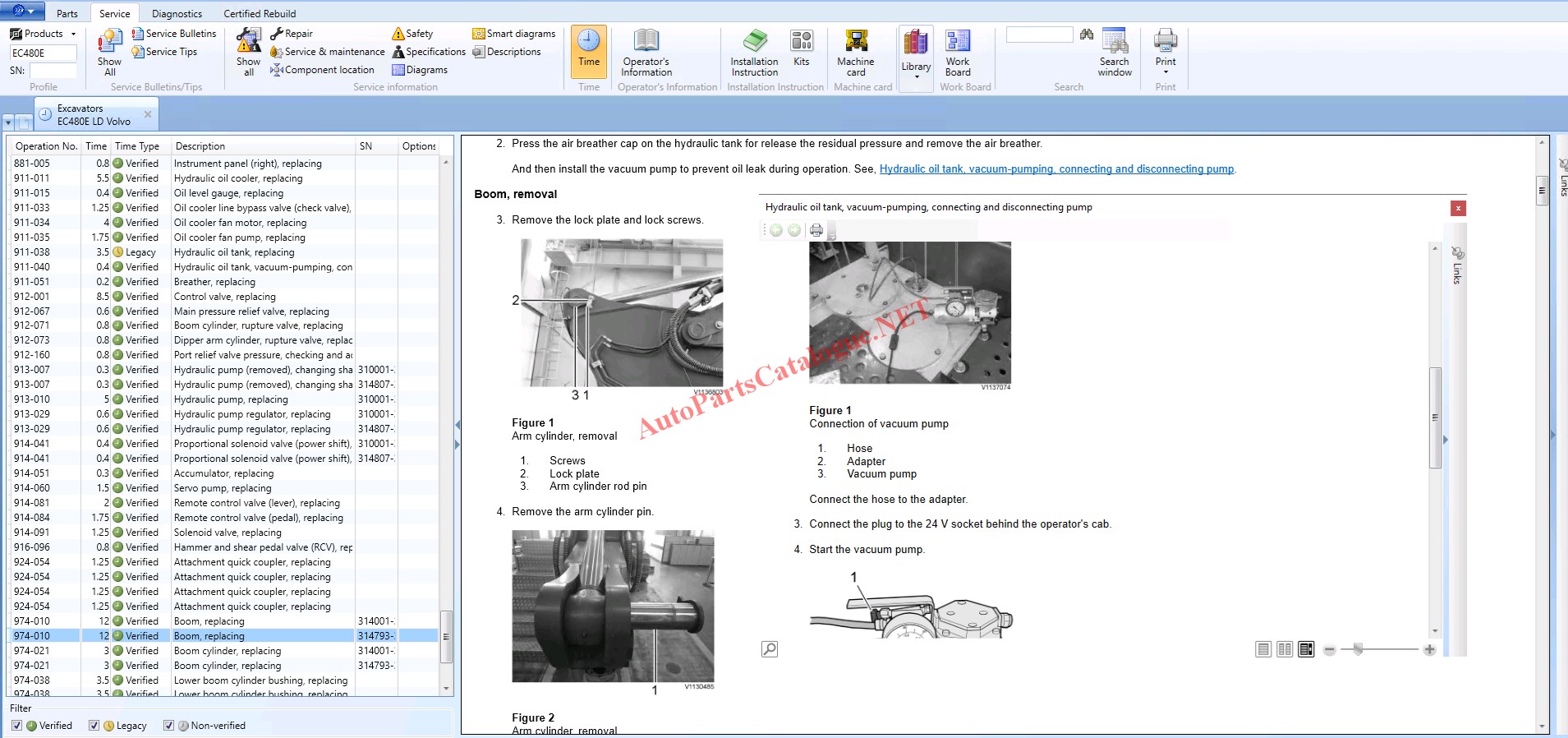Expand the Products dropdown

(x=73, y=35)
